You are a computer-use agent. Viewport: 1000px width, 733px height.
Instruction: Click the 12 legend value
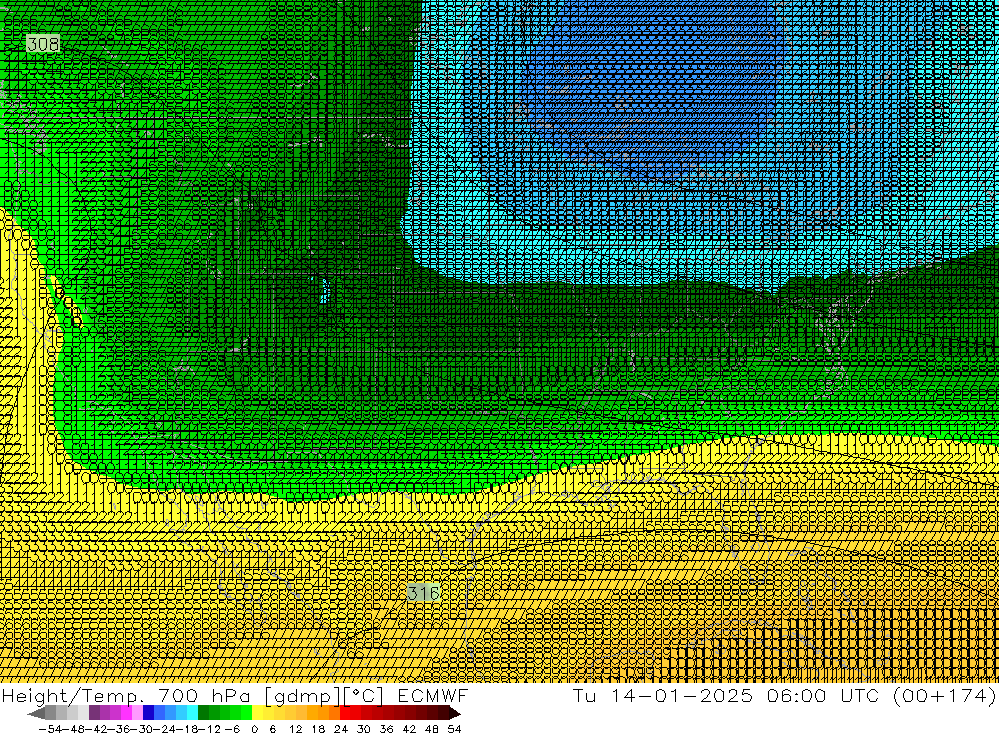point(295,729)
